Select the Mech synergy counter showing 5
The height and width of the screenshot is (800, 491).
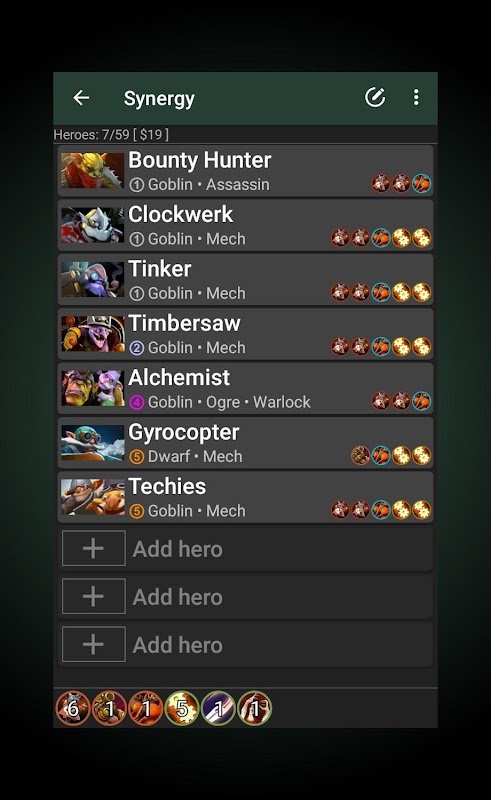[x=182, y=708]
